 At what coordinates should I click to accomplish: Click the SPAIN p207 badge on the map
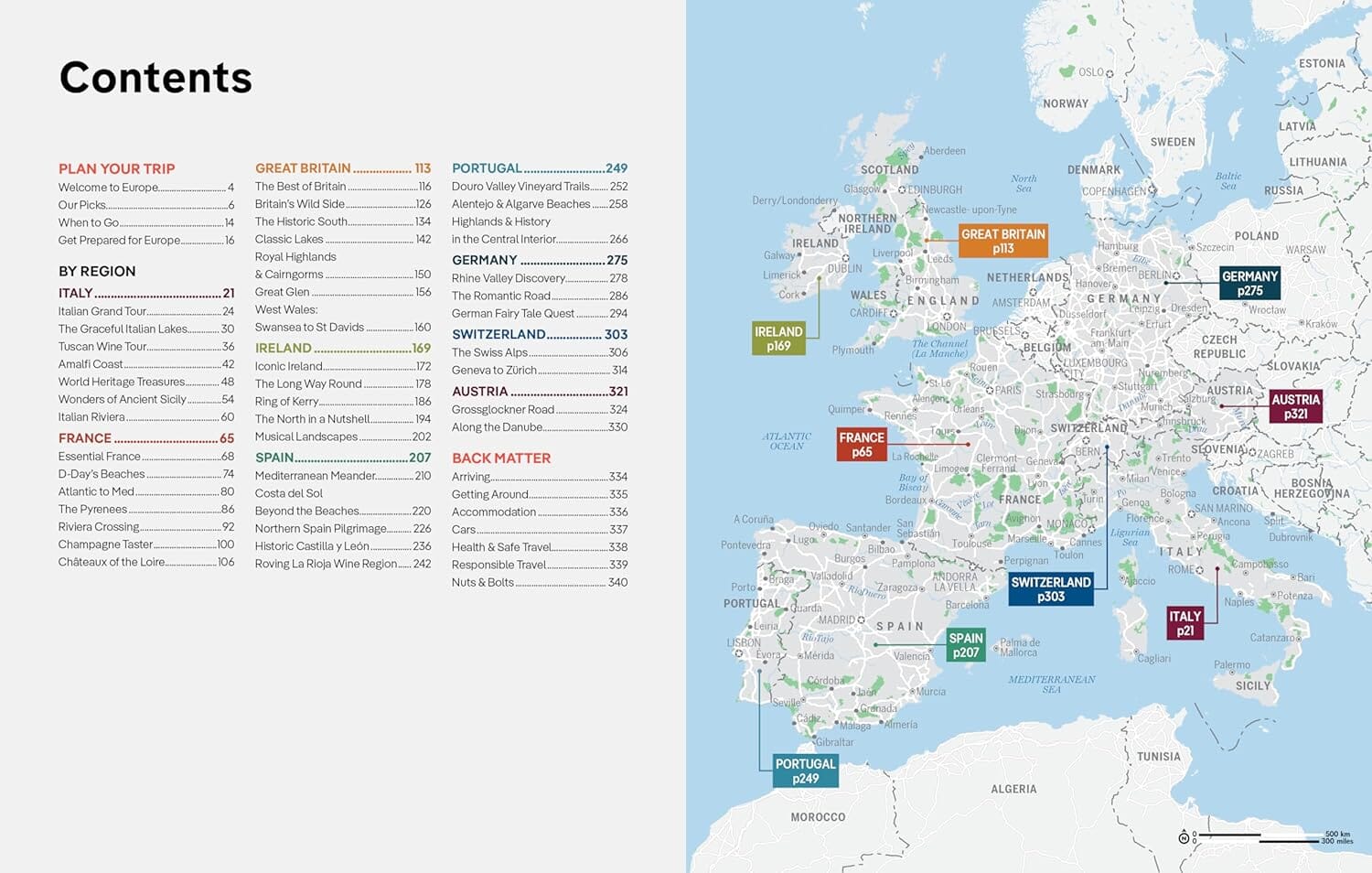(x=966, y=644)
